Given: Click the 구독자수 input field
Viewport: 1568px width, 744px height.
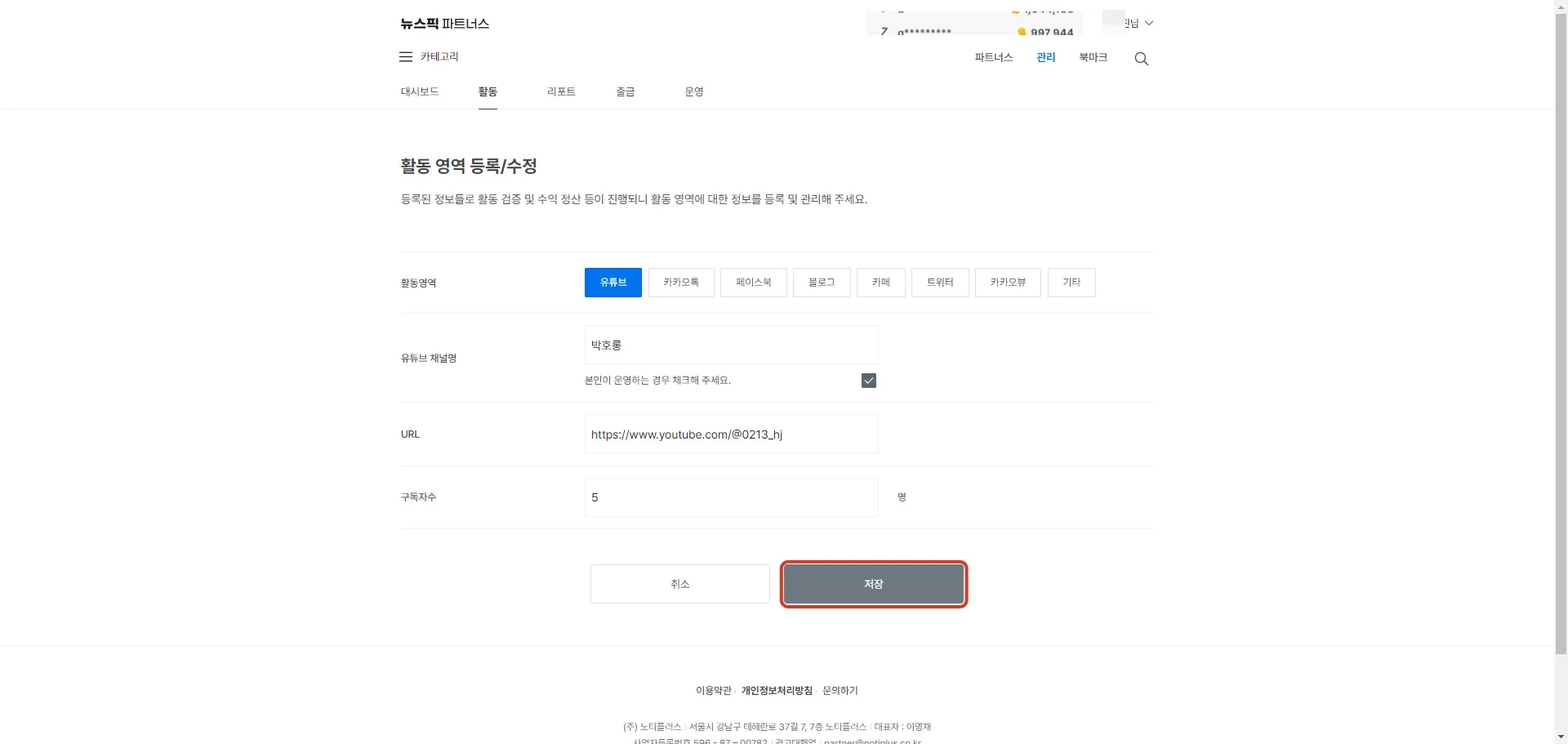Looking at the screenshot, I should coord(732,497).
